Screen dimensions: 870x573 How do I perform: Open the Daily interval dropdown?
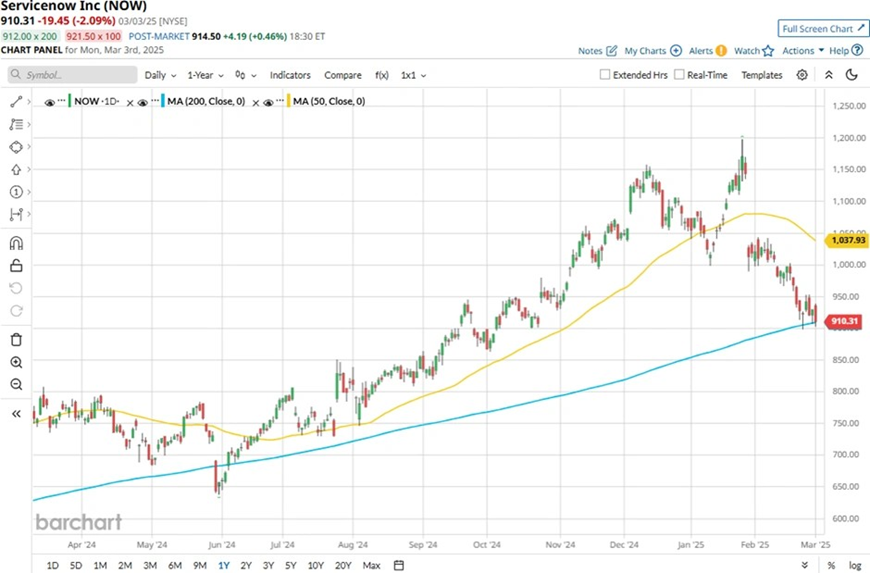click(x=160, y=75)
